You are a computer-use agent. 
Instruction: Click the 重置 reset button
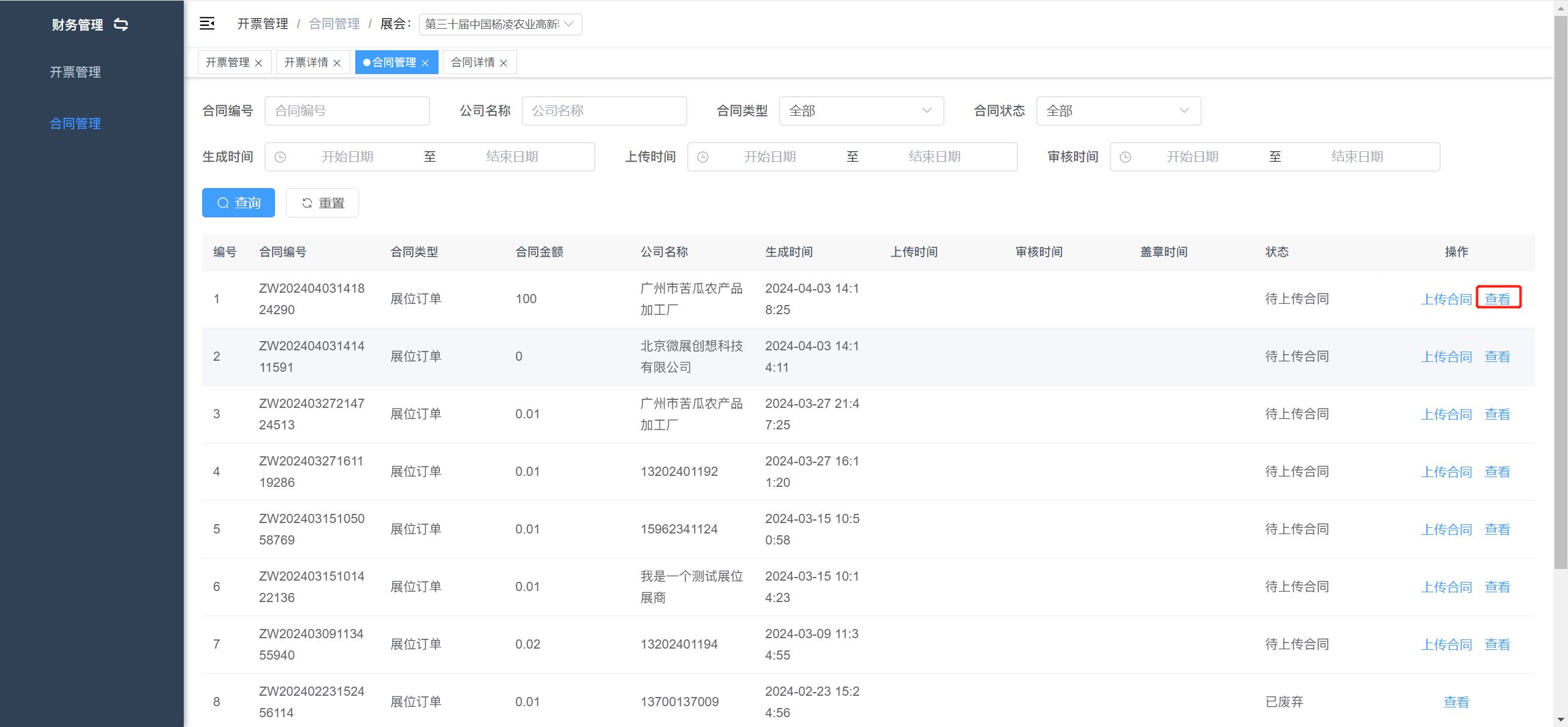pyautogui.click(x=322, y=203)
